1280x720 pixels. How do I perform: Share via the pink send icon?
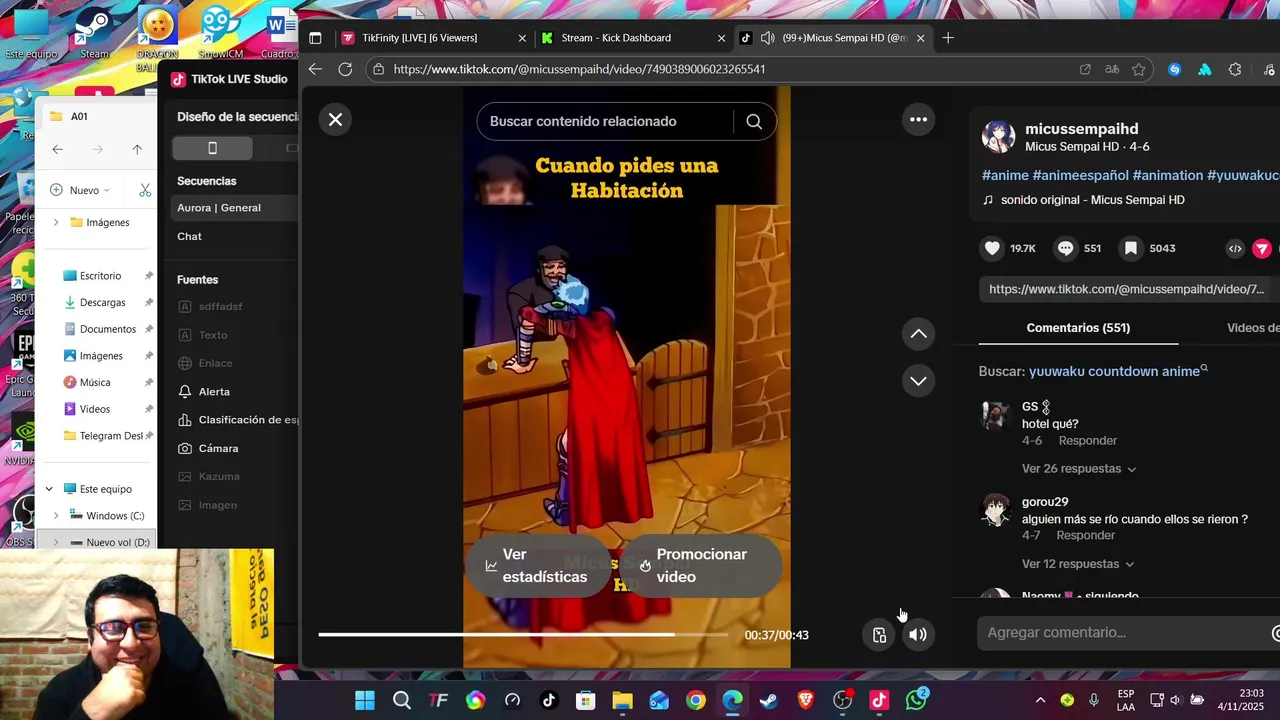click(x=1262, y=249)
